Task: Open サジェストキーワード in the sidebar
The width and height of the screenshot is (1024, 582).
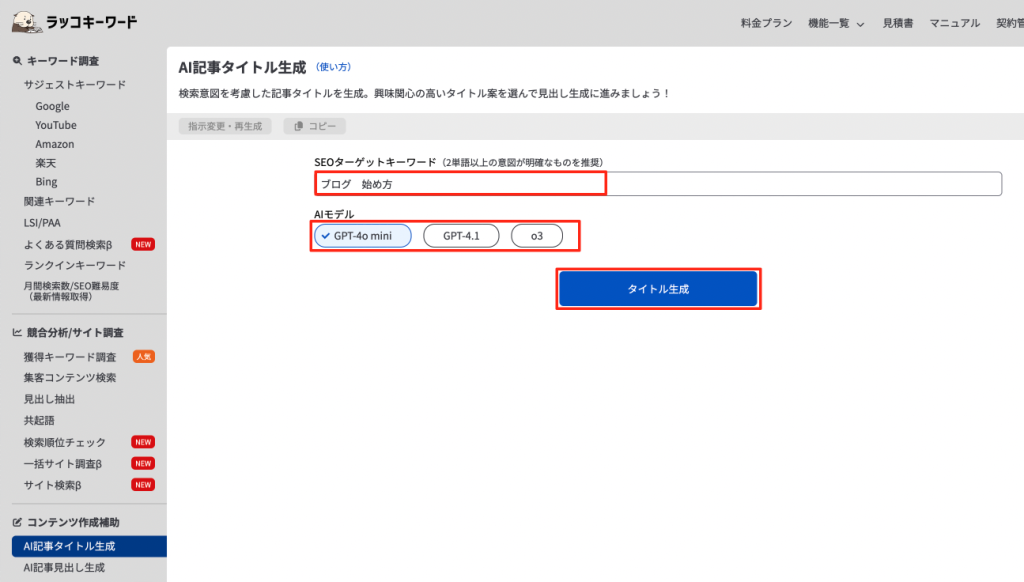Action: point(75,85)
